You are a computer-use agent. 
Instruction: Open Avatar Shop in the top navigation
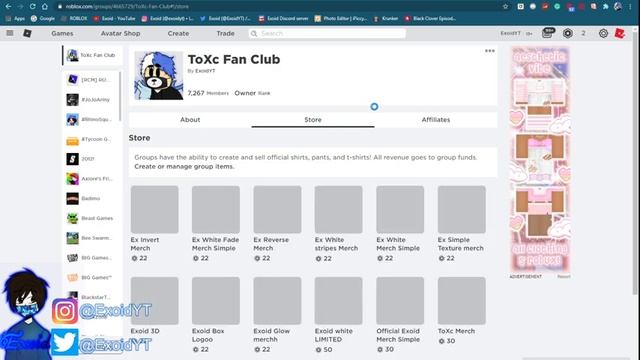120,33
